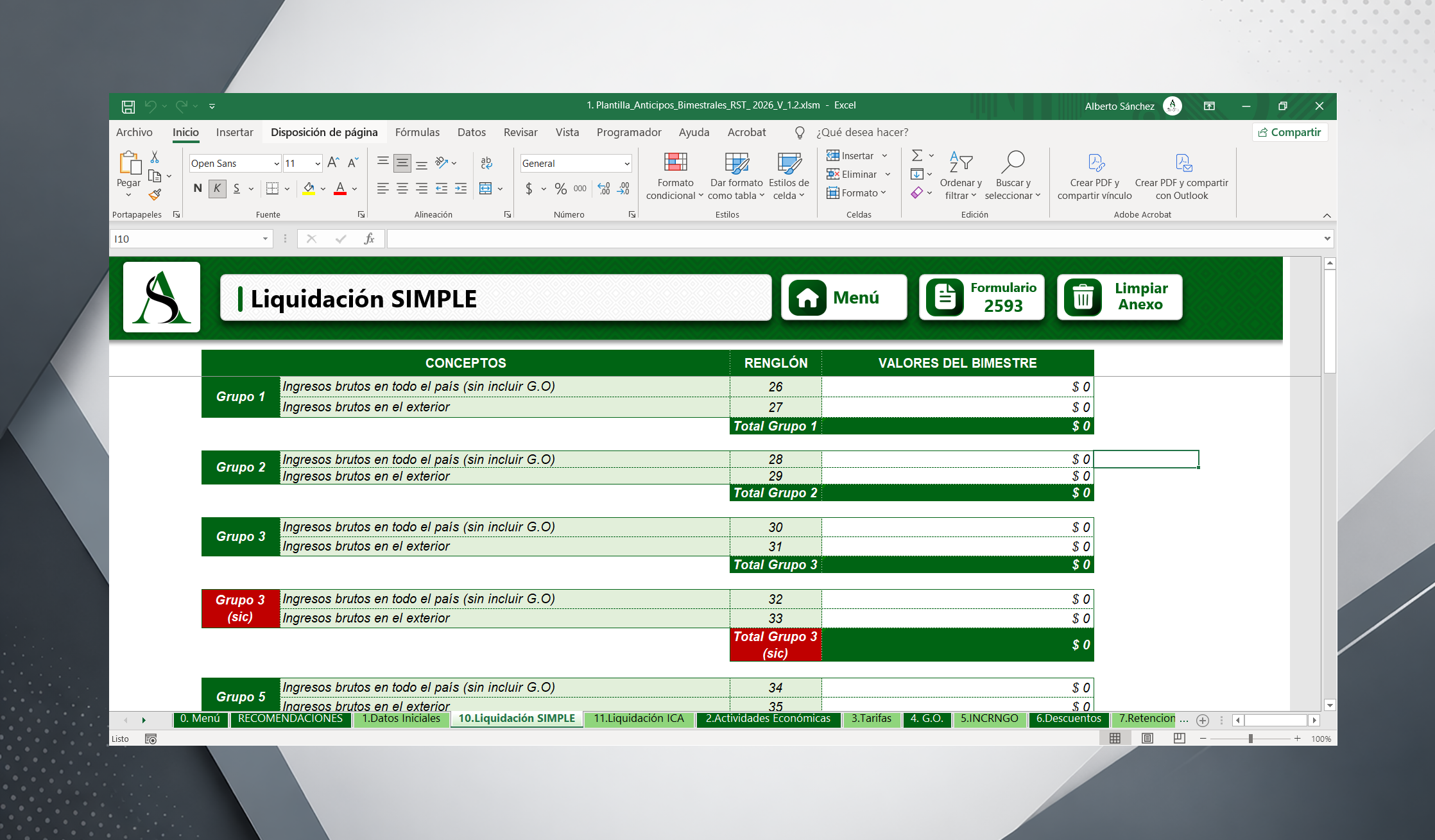Click the Percent Style icon
The height and width of the screenshot is (840, 1435).
pos(560,189)
